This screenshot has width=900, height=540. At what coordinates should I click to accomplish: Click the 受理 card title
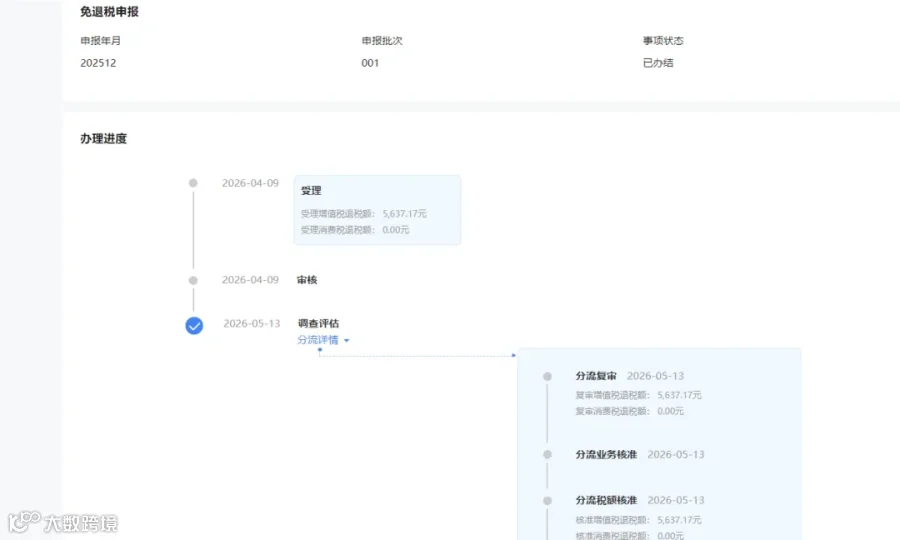311,191
